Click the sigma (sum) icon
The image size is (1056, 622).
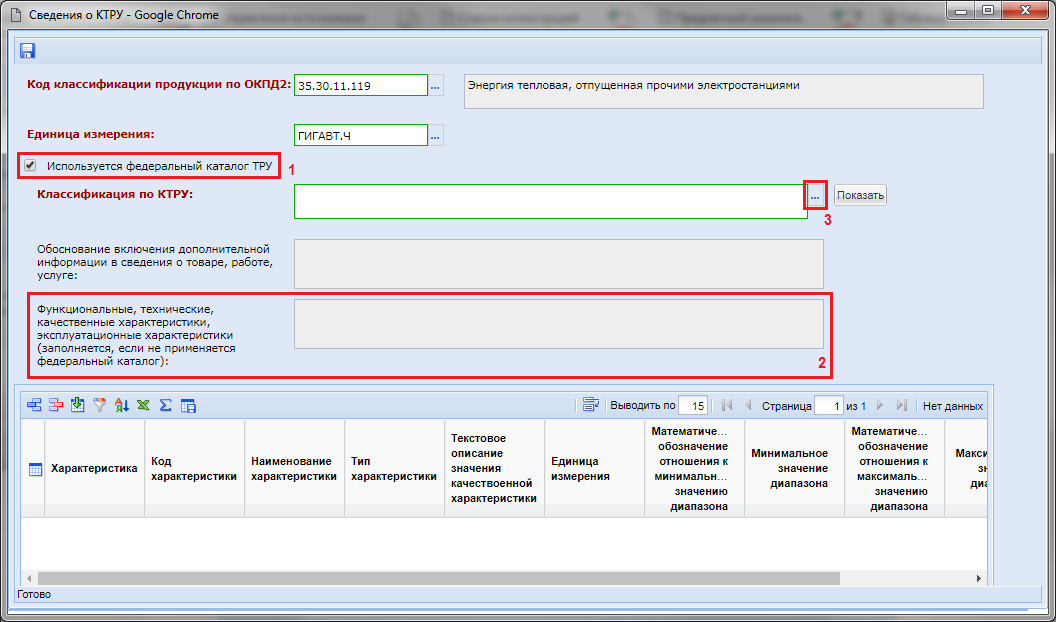(x=165, y=405)
